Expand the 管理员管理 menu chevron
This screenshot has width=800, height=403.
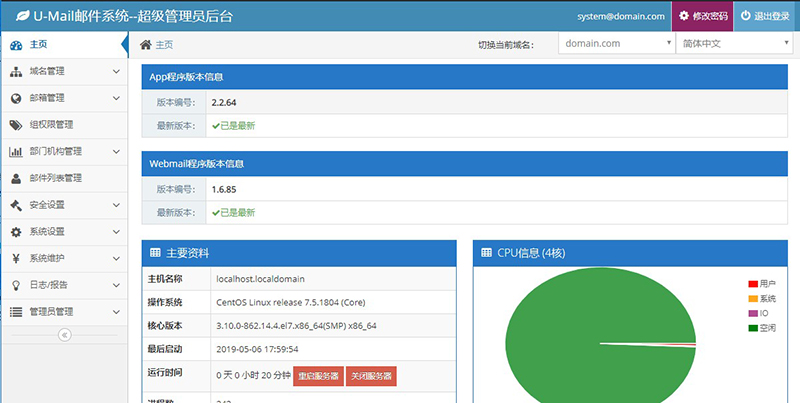116,312
